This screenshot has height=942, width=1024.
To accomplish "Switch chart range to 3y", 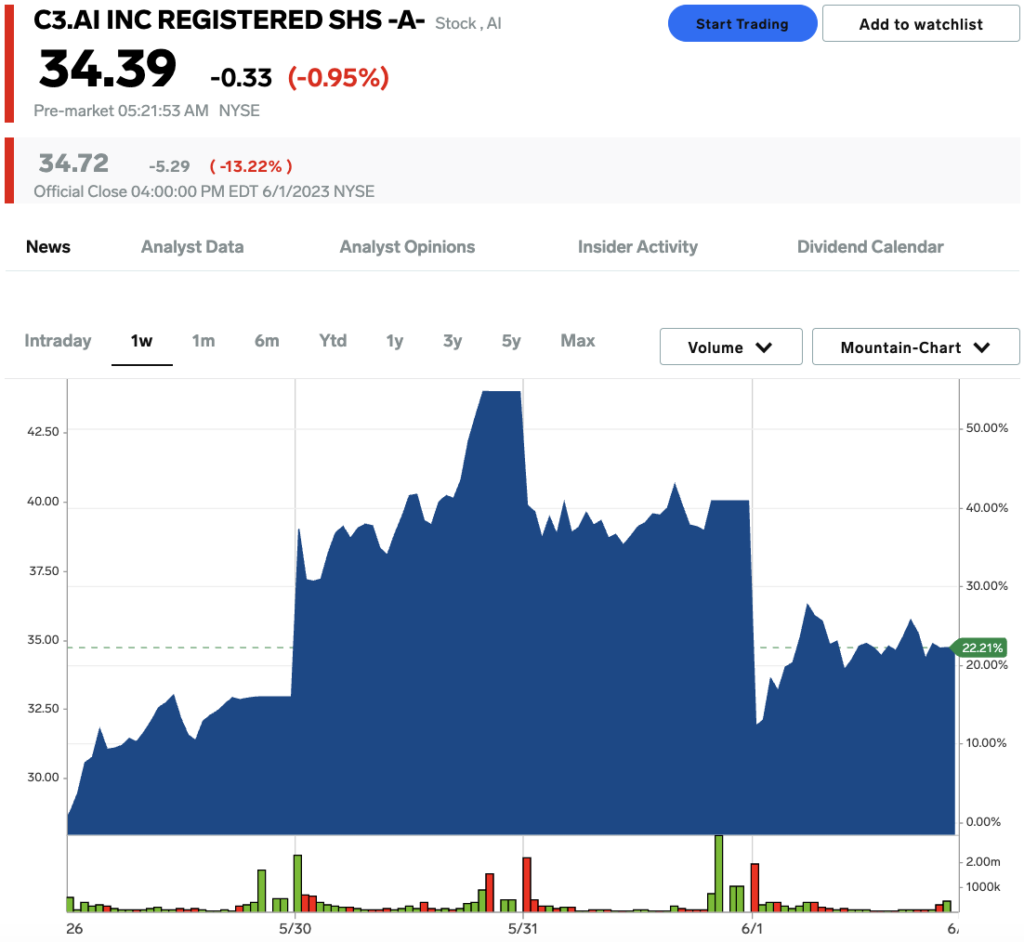I will click(453, 340).
